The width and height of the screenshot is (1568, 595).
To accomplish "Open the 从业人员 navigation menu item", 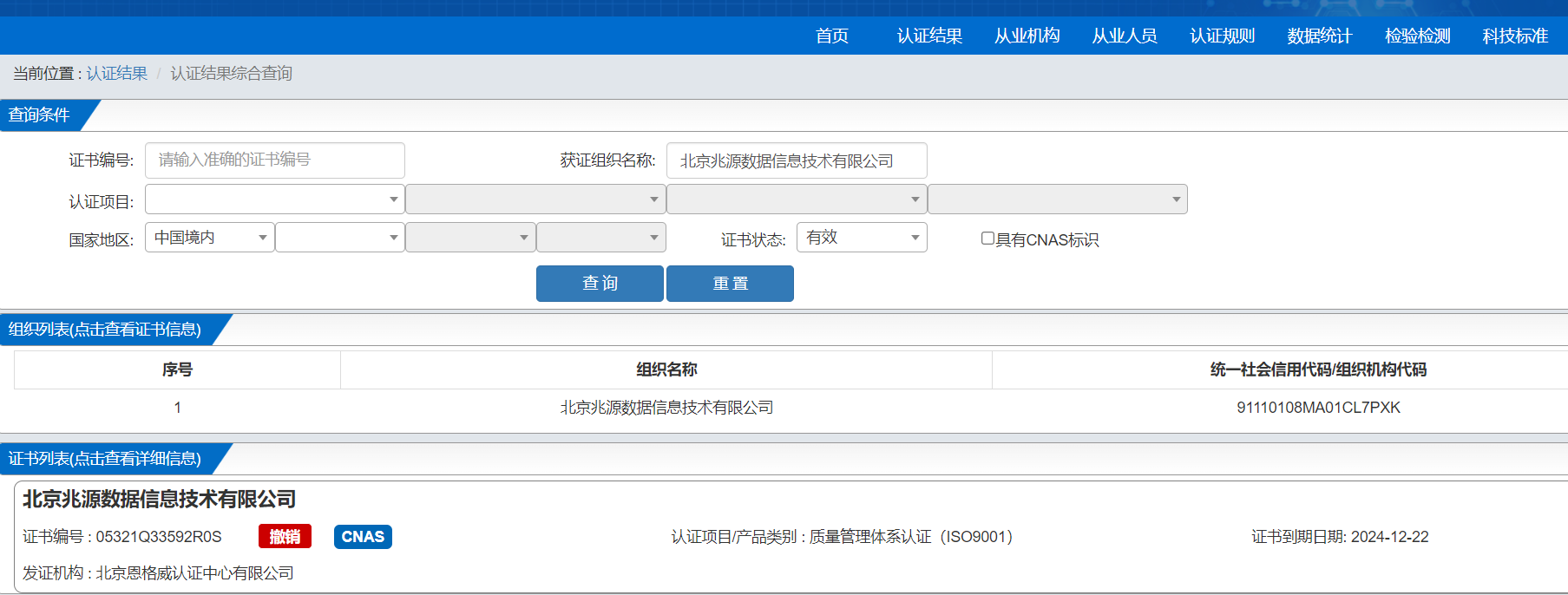I will coord(1125,36).
